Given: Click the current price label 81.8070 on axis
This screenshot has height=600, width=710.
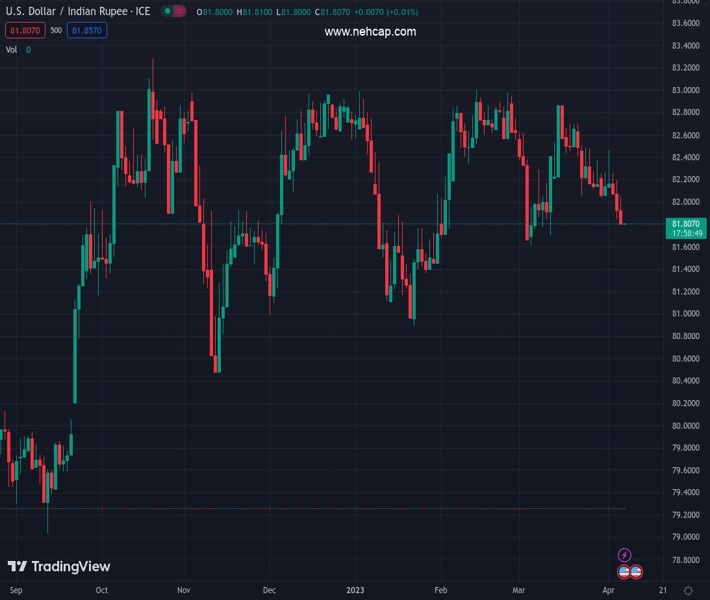Looking at the screenshot, I should pyautogui.click(x=685, y=224).
